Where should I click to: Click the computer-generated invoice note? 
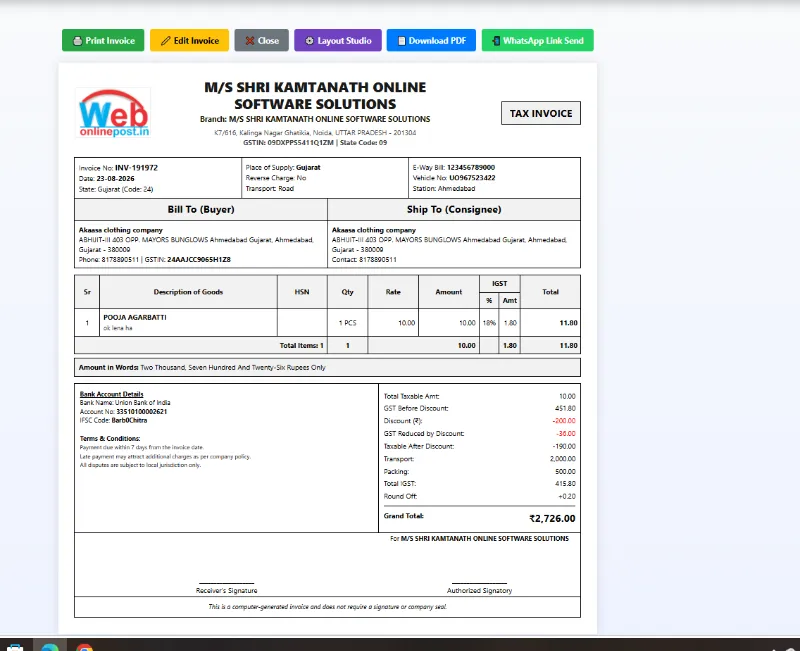tap(328, 607)
